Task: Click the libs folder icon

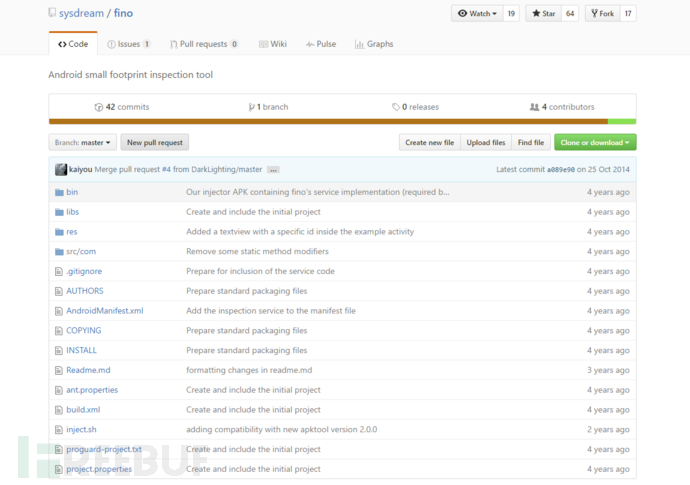Action: tap(59, 212)
